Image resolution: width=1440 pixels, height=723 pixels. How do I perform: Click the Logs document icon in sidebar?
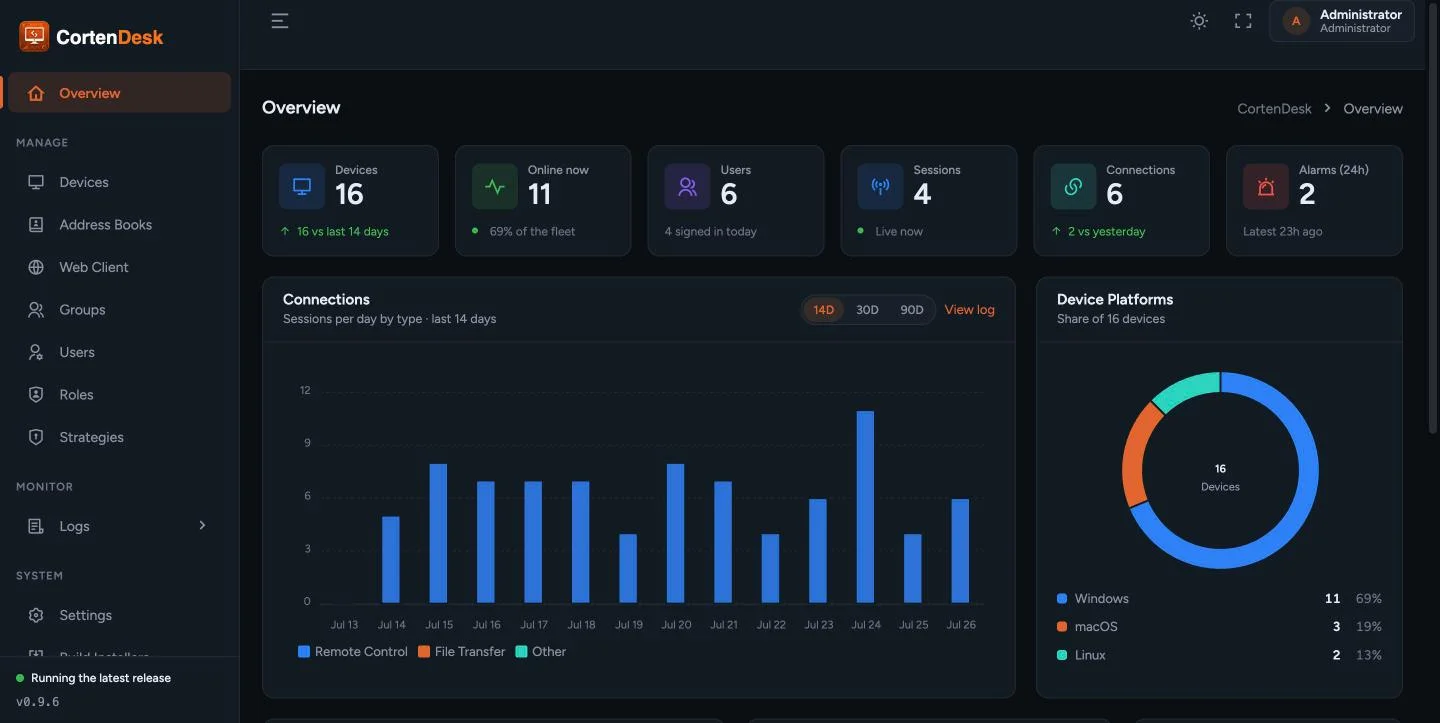36,526
